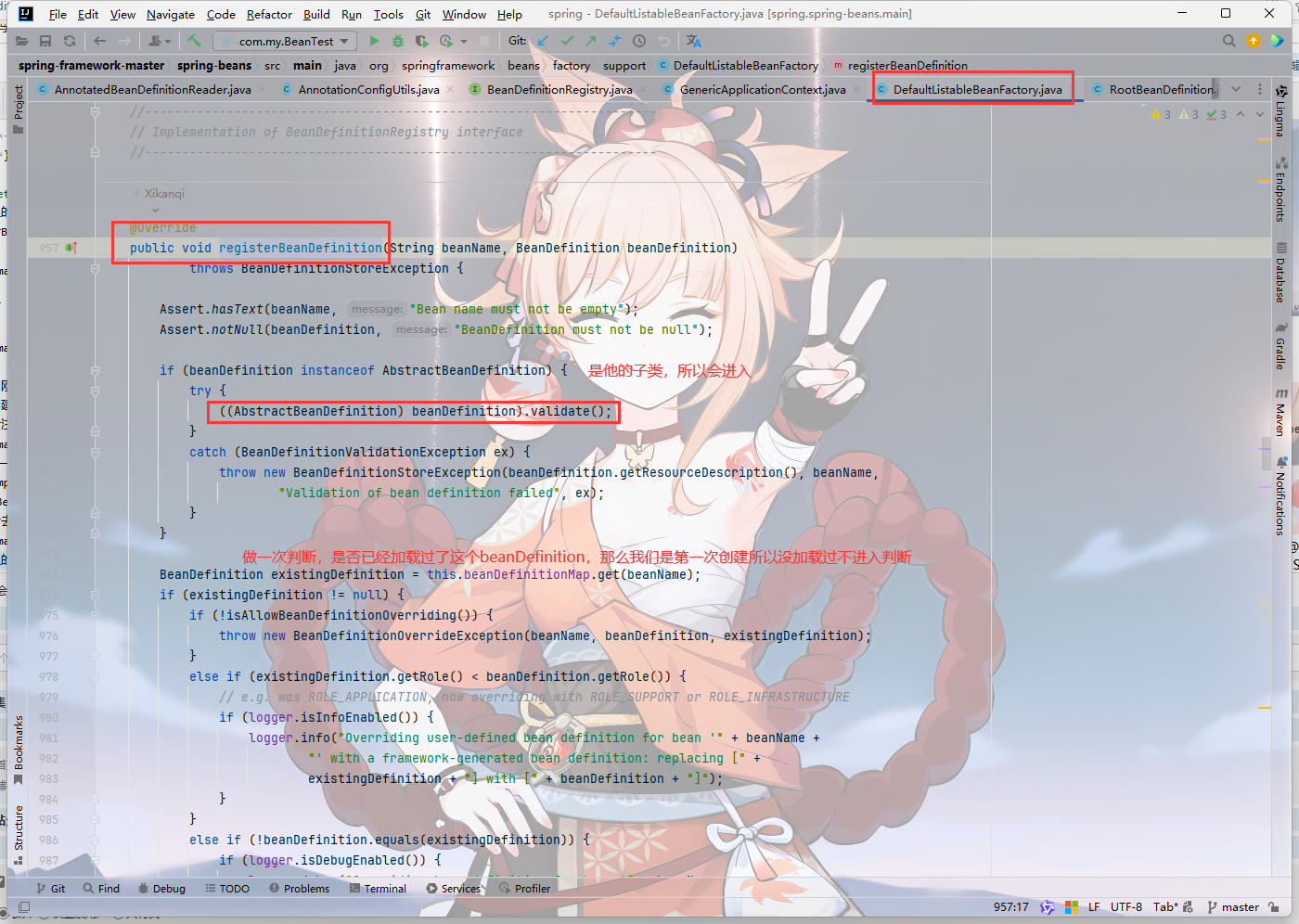Open the Terminal tool window button
1299x924 pixels.
[x=378, y=888]
